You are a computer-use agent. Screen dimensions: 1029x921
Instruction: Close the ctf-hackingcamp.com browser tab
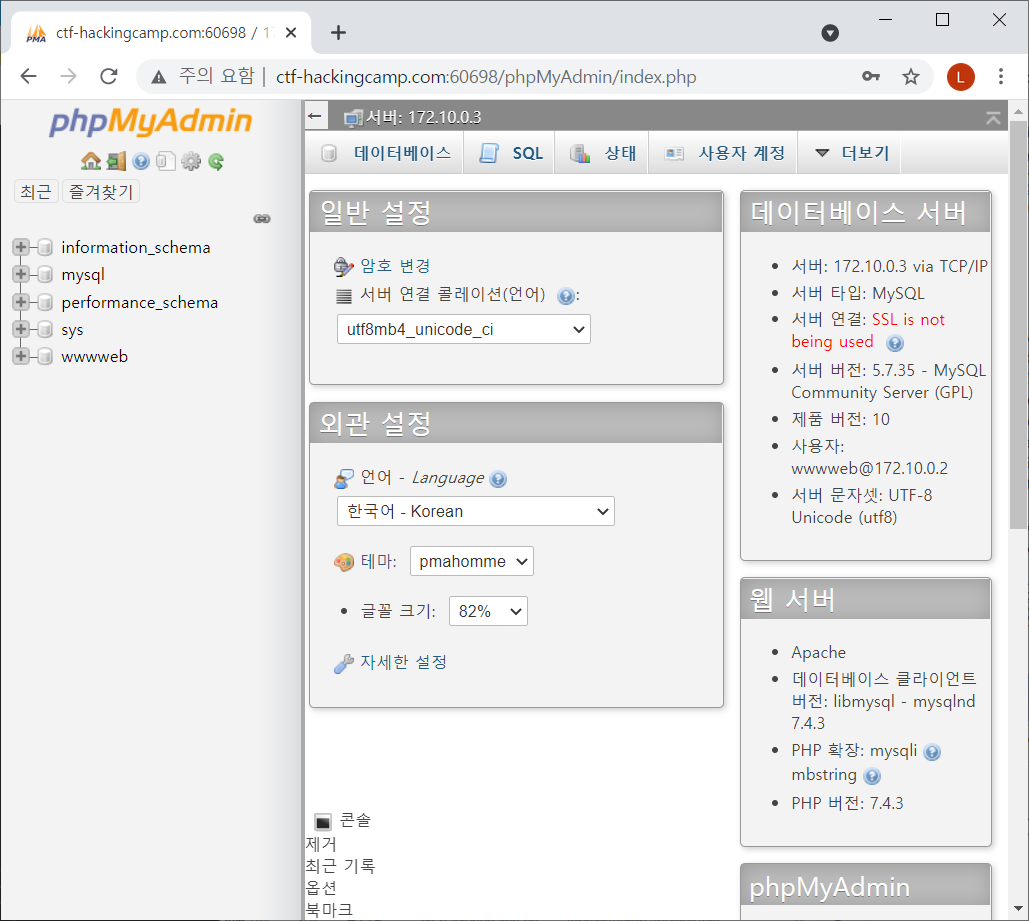291,32
